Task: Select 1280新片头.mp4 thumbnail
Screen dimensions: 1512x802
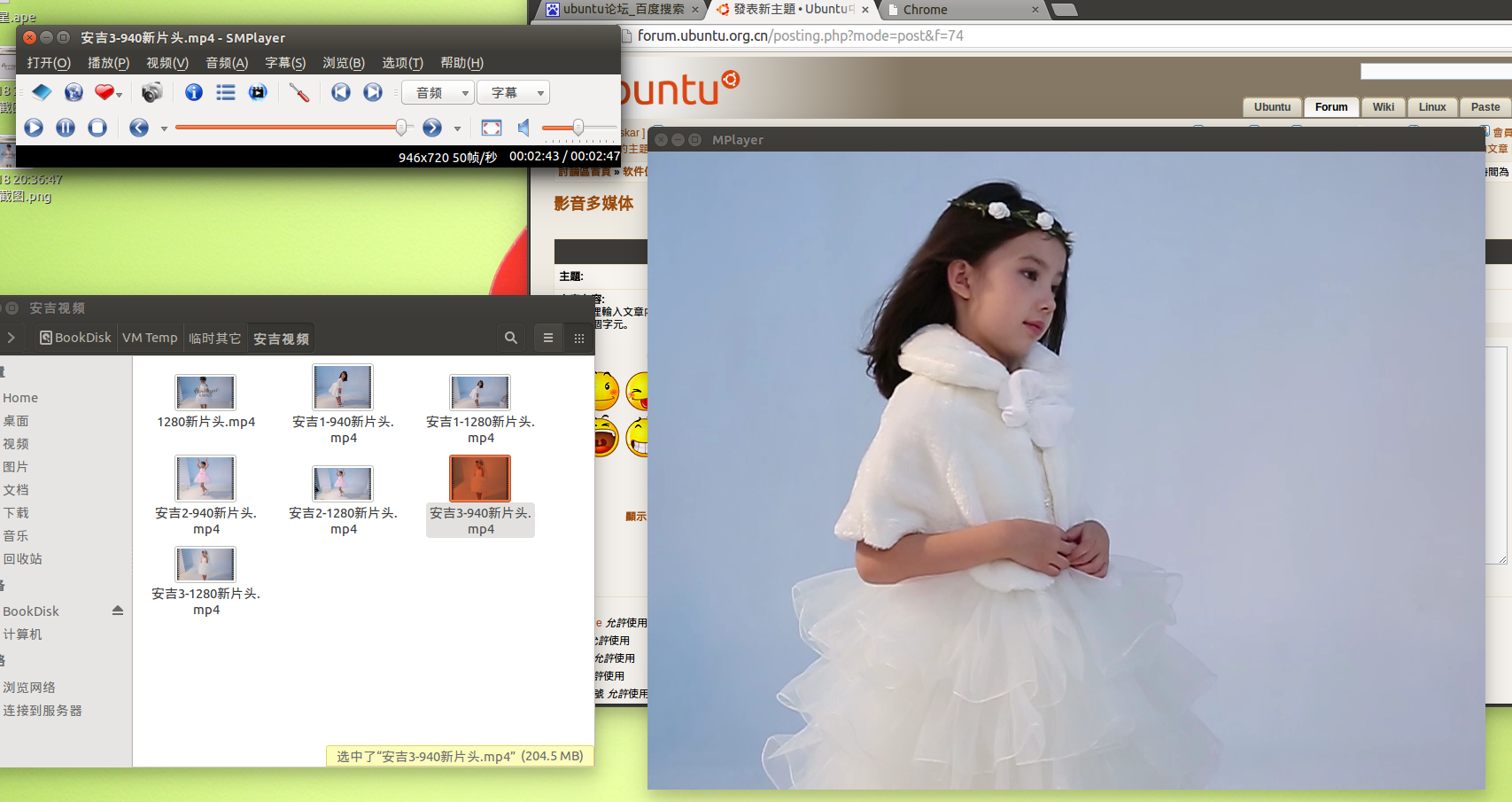Action: pyautogui.click(x=205, y=393)
